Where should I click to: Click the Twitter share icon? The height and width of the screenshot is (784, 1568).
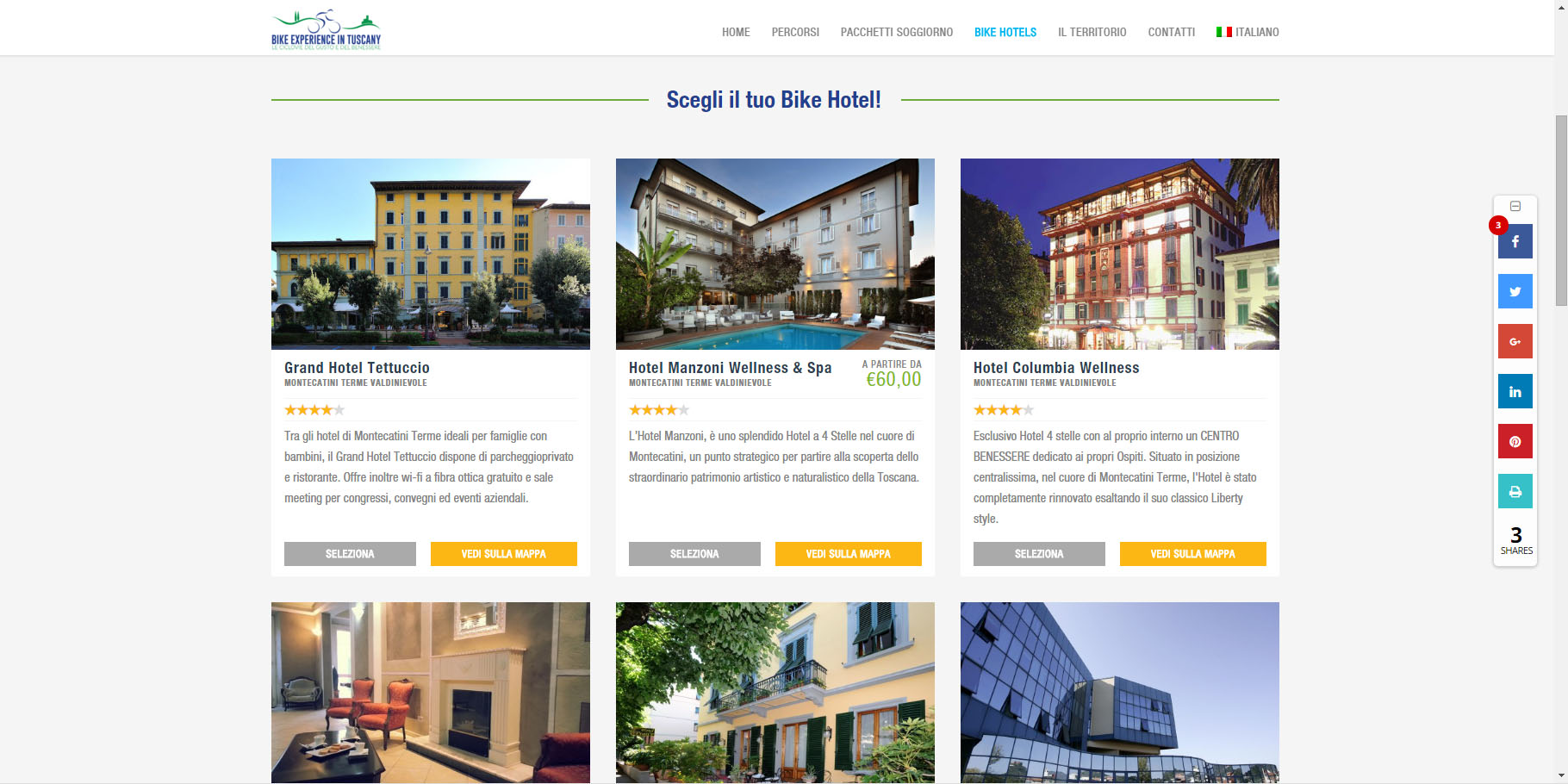[x=1515, y=291]
